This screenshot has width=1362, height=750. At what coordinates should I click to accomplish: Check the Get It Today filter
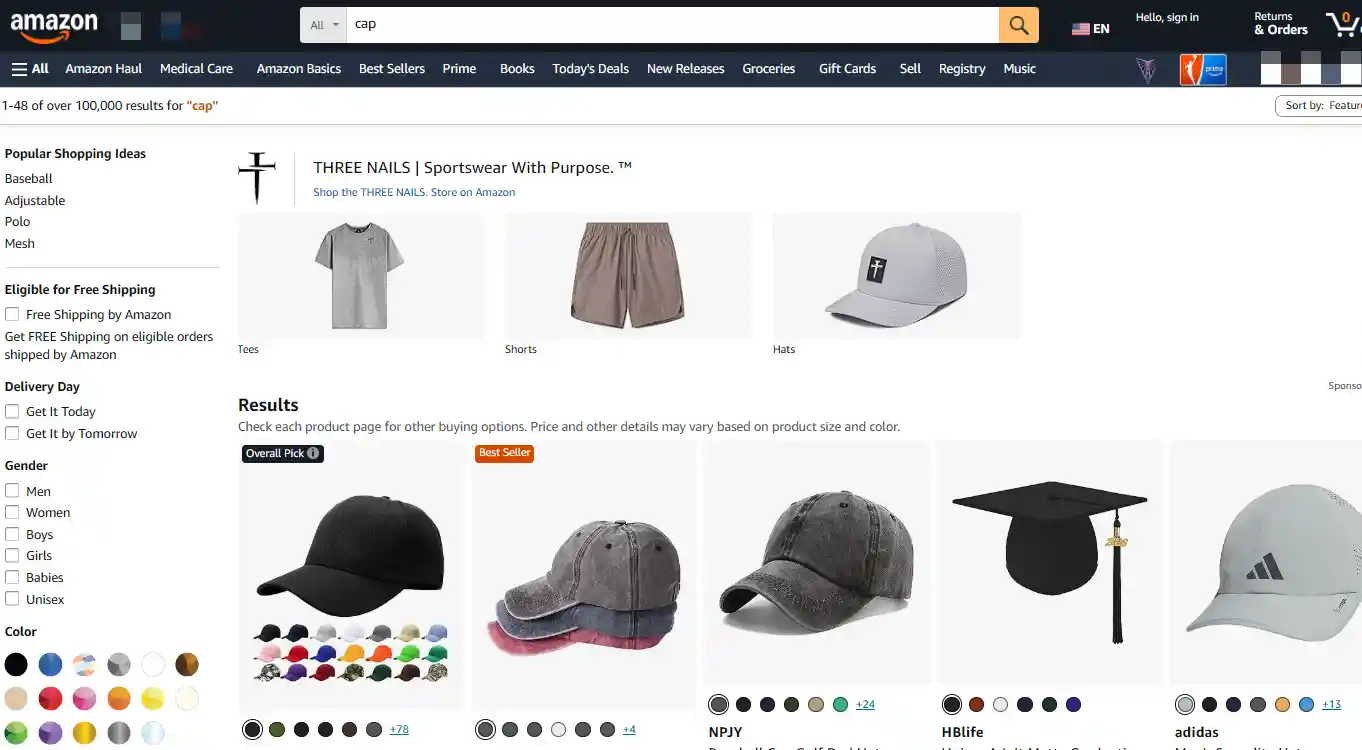coord(12,411)
